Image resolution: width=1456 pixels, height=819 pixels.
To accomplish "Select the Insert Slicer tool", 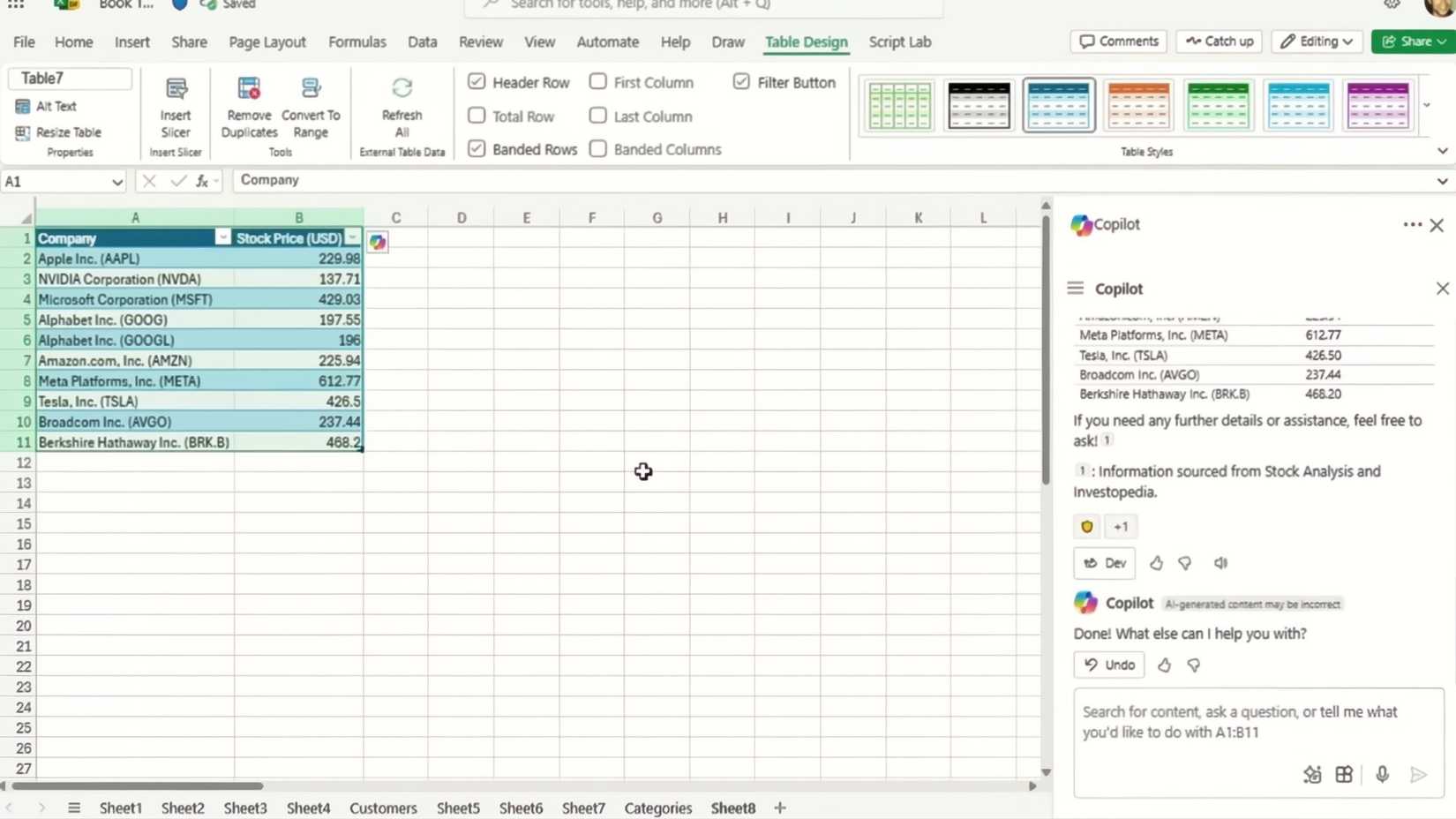I will tap(175, 106).
